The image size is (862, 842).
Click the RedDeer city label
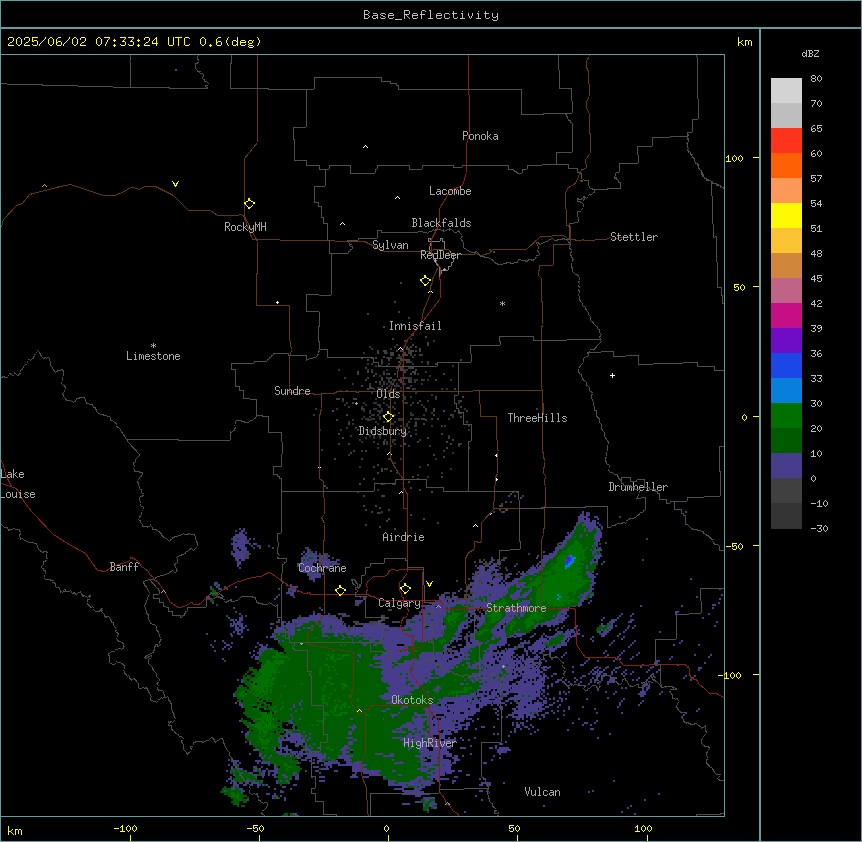point(440,255)
